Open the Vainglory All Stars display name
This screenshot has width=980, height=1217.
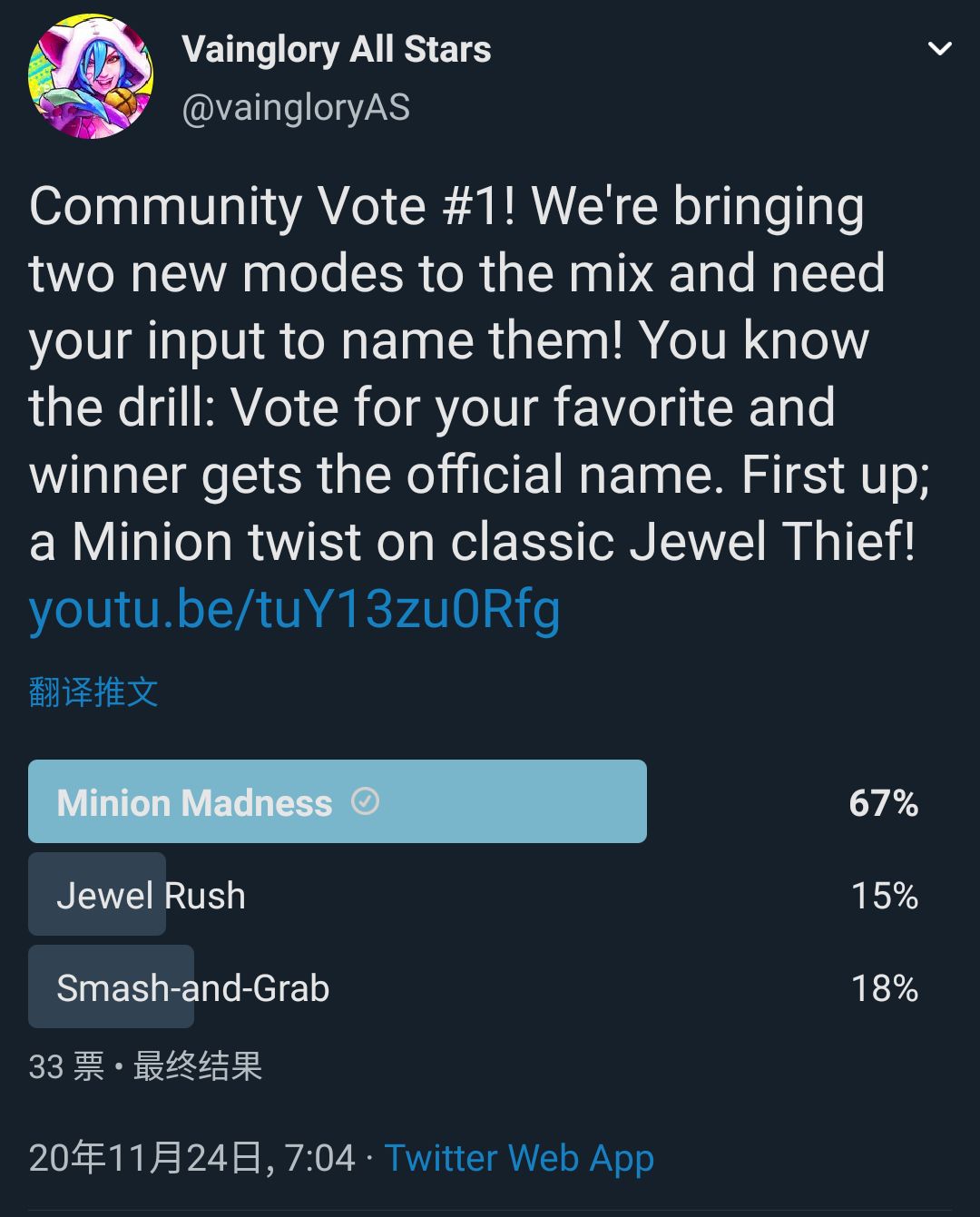pyautogui.click(x=337, y=50)
